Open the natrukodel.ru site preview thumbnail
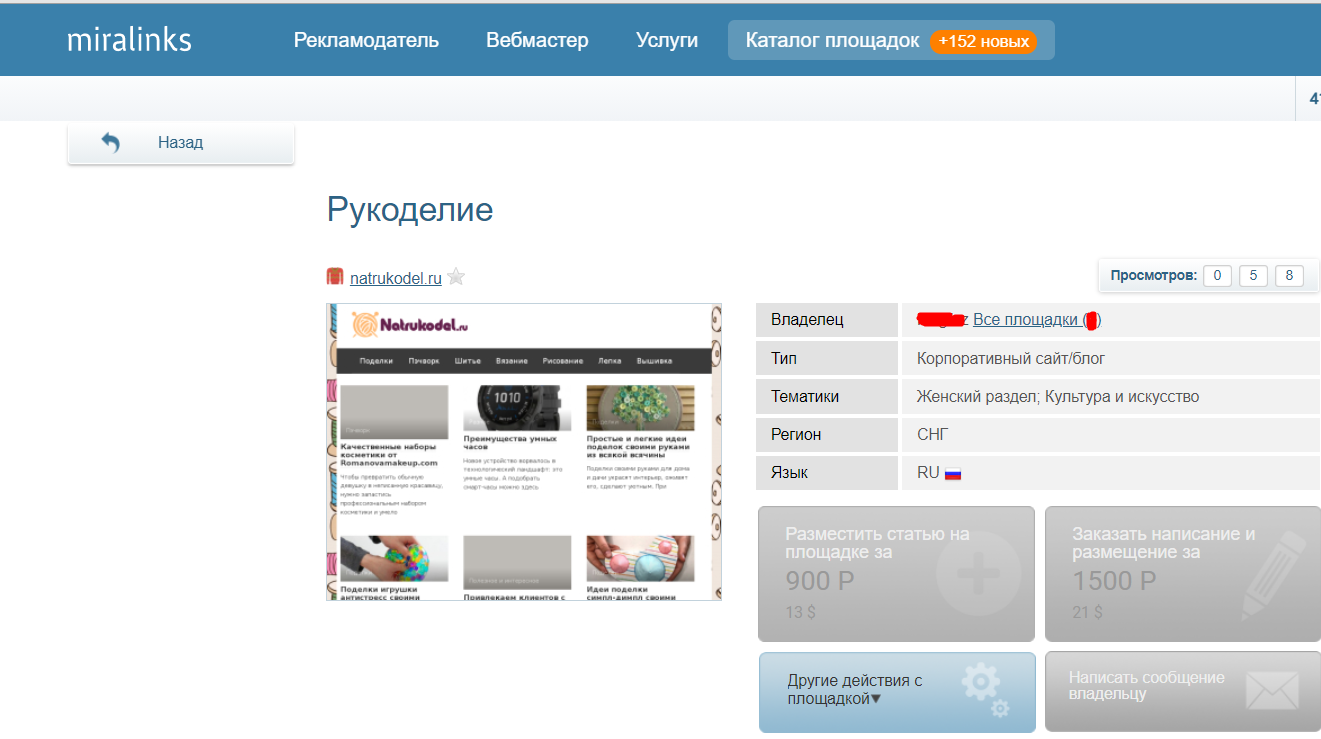Viewport: 1321px width, 739px height. pyautogui.click(x=524, y=451)
